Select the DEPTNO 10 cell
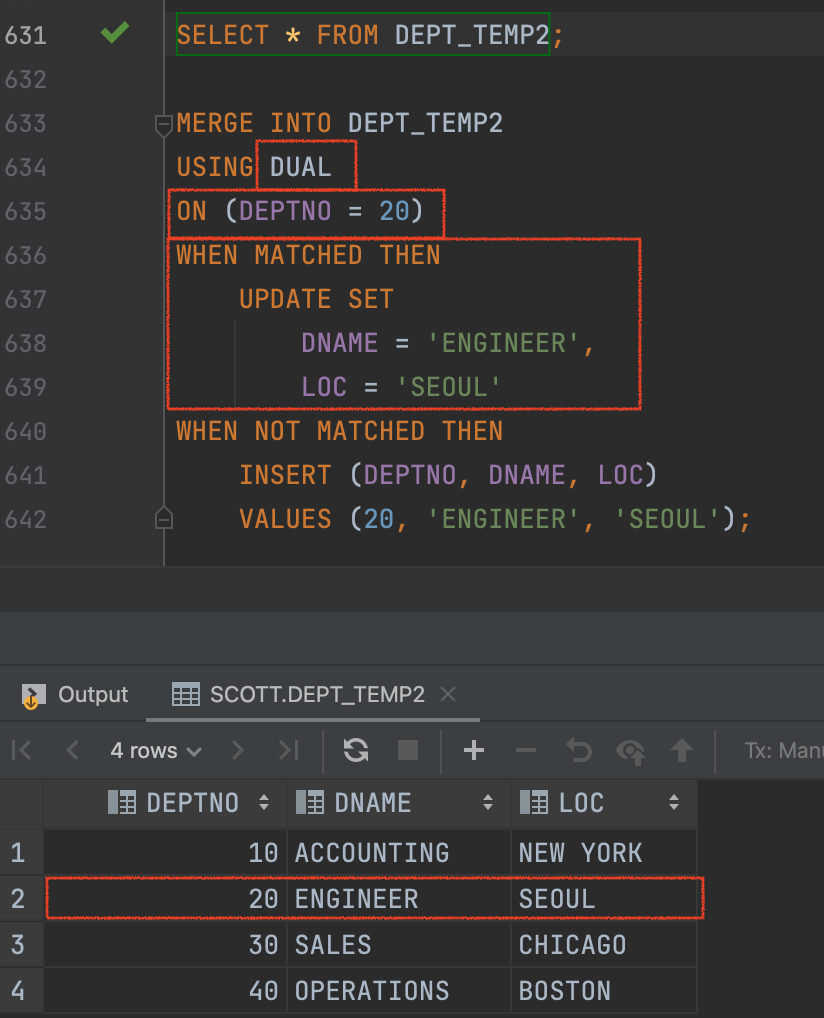The image size is (824, 1018). coord(166,852)
